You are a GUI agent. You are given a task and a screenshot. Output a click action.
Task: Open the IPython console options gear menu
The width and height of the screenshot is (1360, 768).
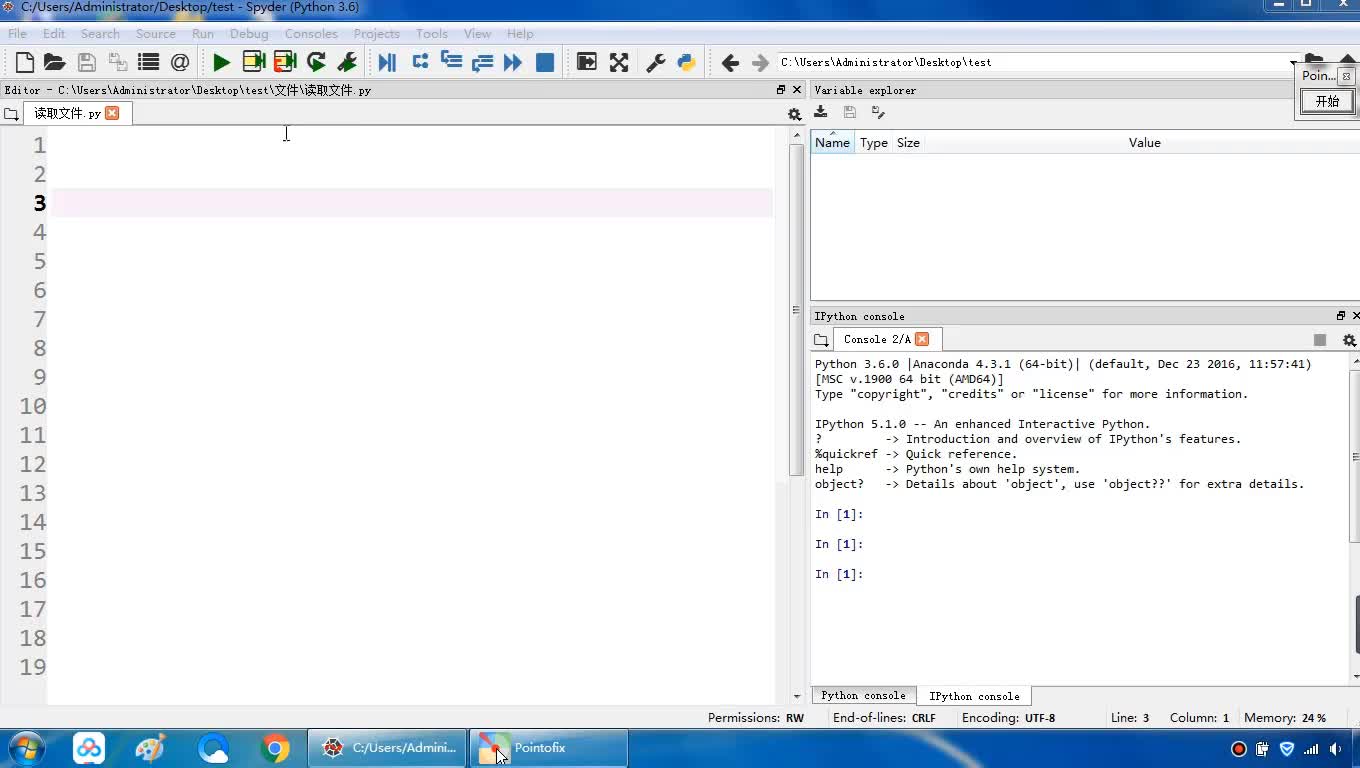click(x=1349, y=340)
